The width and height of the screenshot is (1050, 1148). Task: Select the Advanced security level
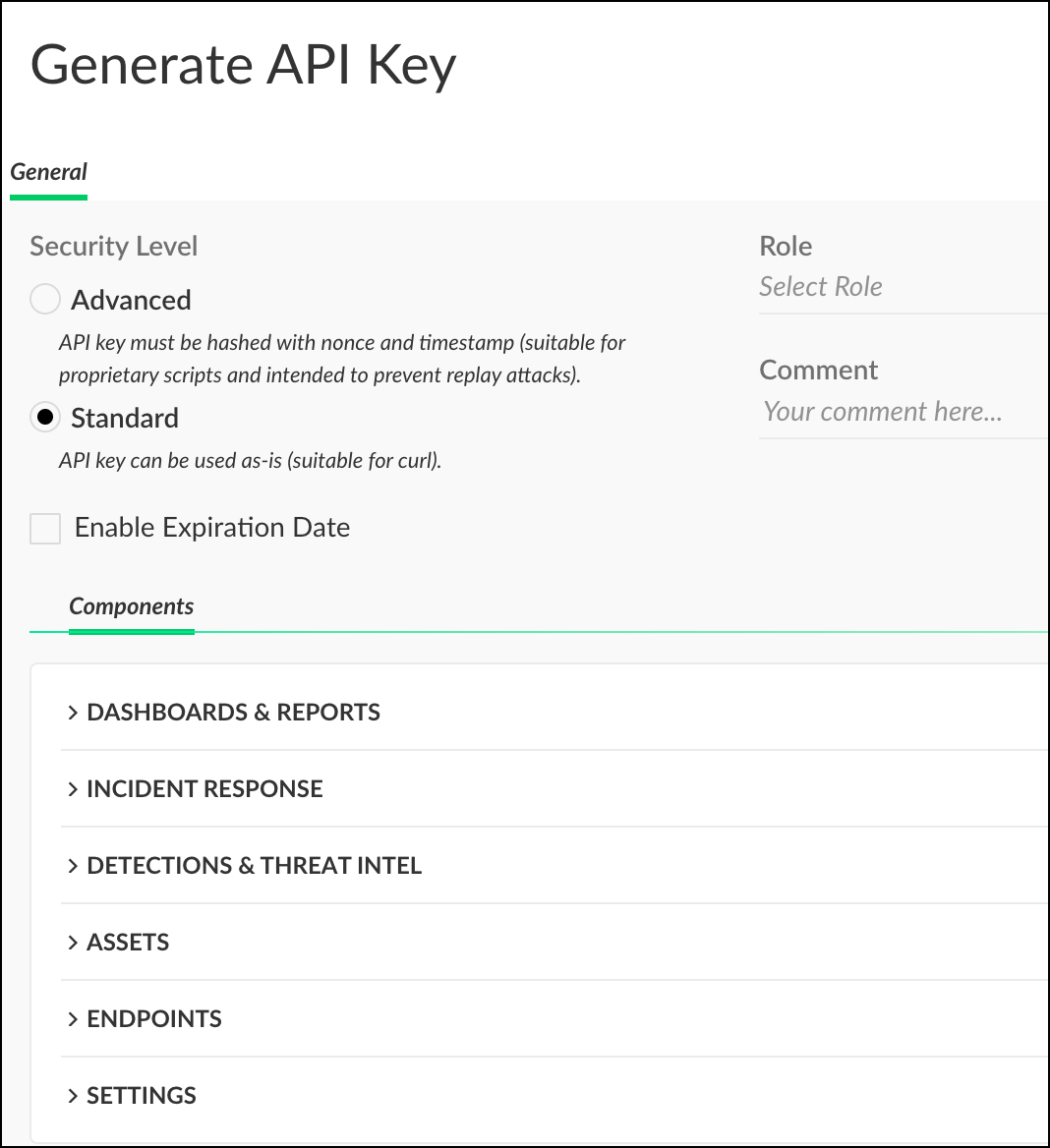(45, 299)
